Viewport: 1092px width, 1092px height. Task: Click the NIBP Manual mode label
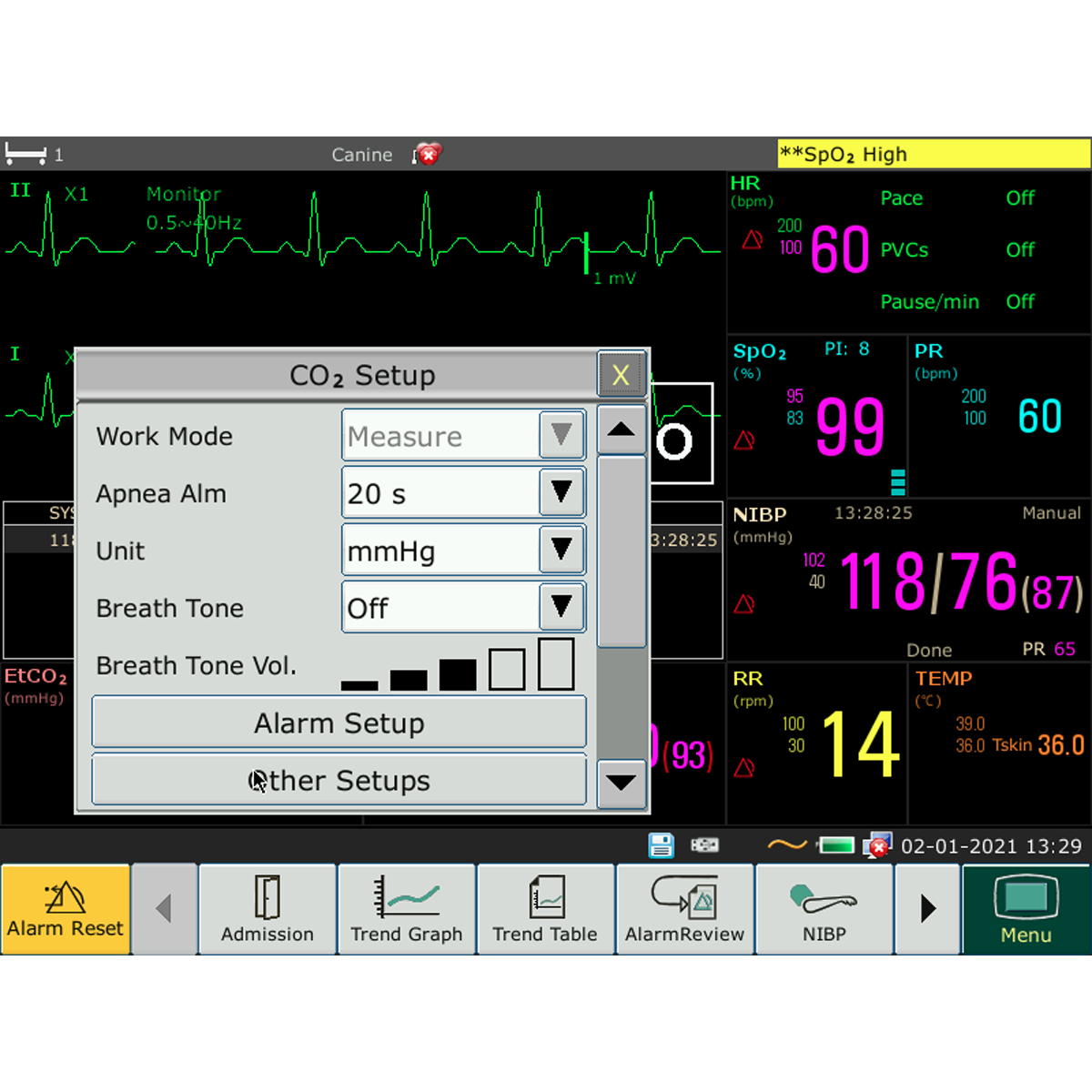tap(1051, 513)
